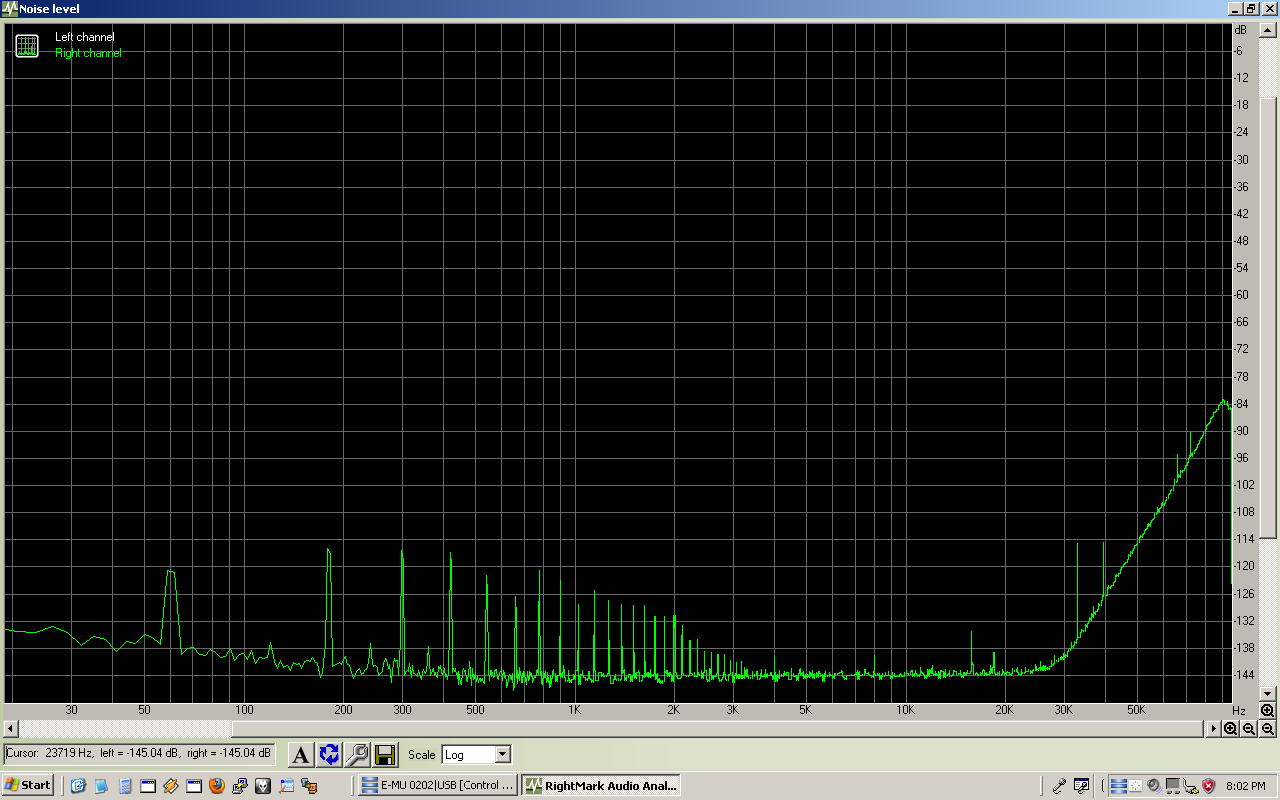1280x800 pixels.
Task: Click the horizontal scrollbar left arrow
Action: click(11, 729)
